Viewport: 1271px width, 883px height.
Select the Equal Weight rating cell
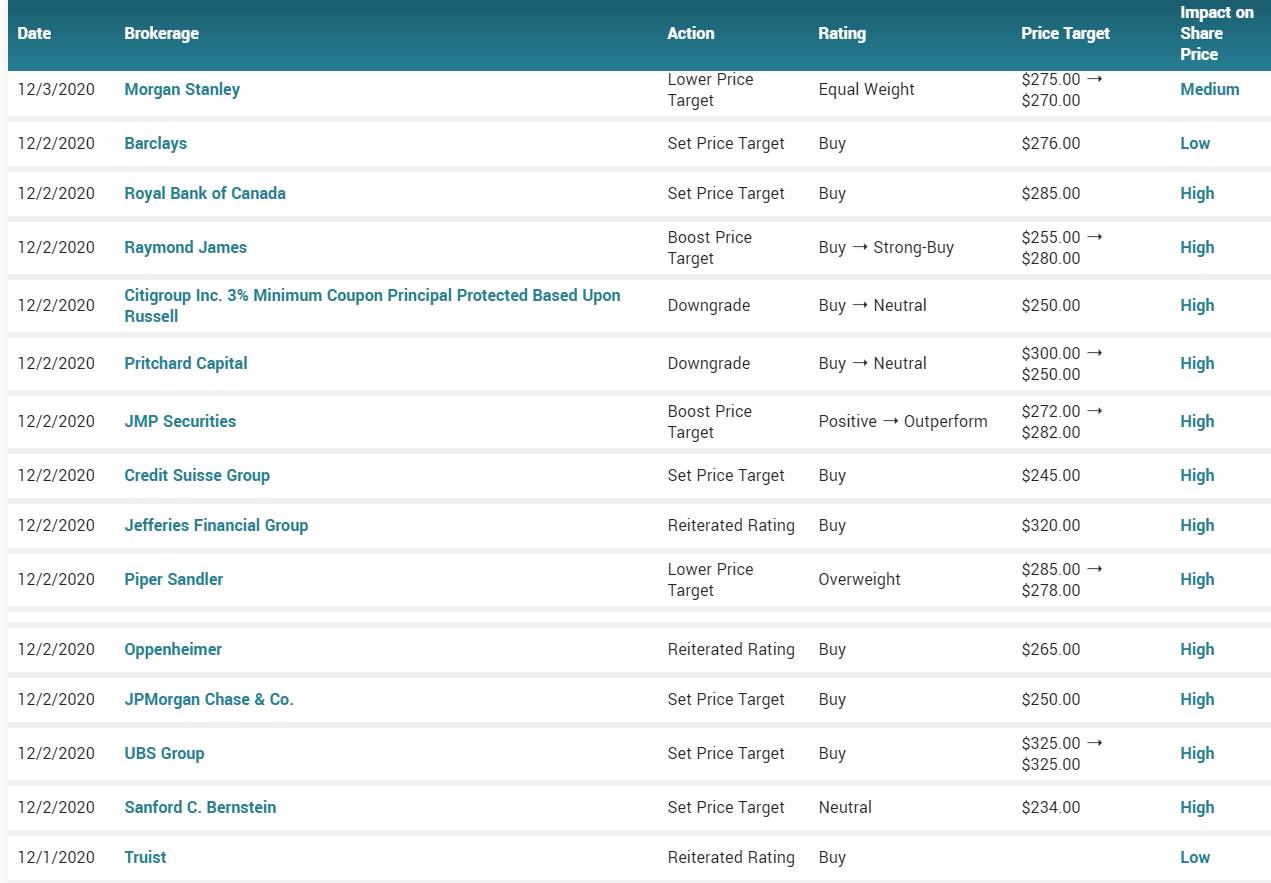coord(866,89)
